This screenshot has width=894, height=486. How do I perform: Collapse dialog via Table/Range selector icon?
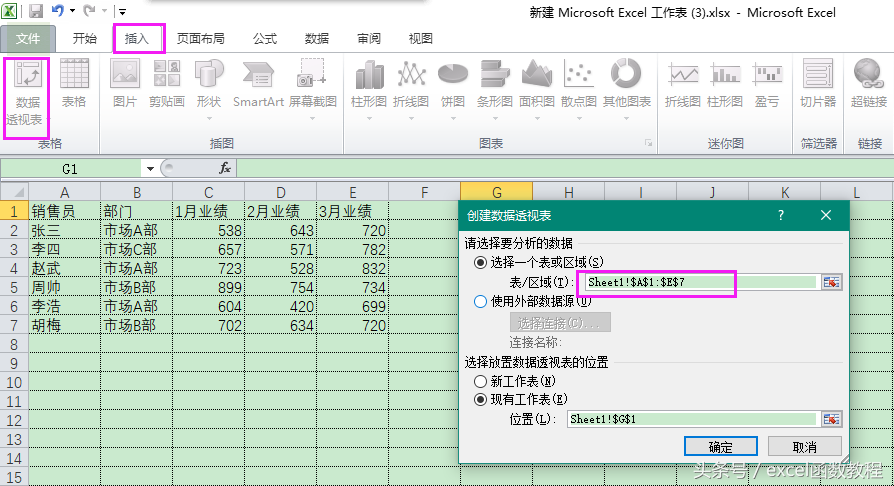pyautogui.click(x=831, y=282)
